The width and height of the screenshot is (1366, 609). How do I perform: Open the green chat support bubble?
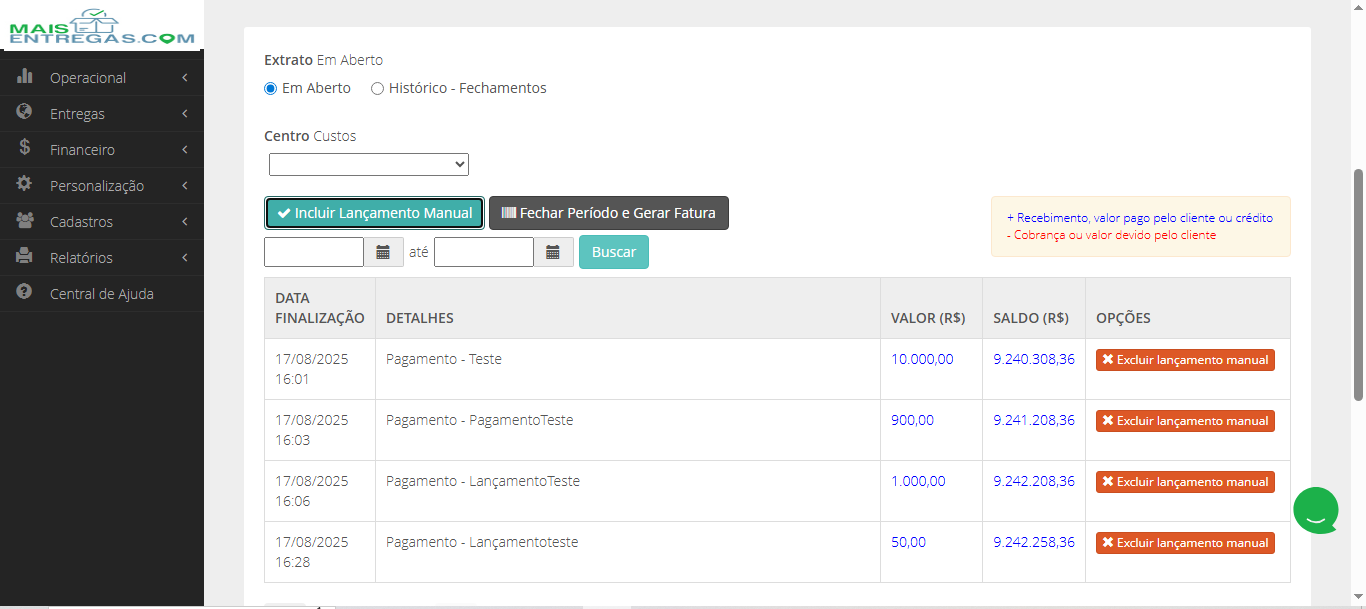pyautogui.click(x=1316, y=510)
